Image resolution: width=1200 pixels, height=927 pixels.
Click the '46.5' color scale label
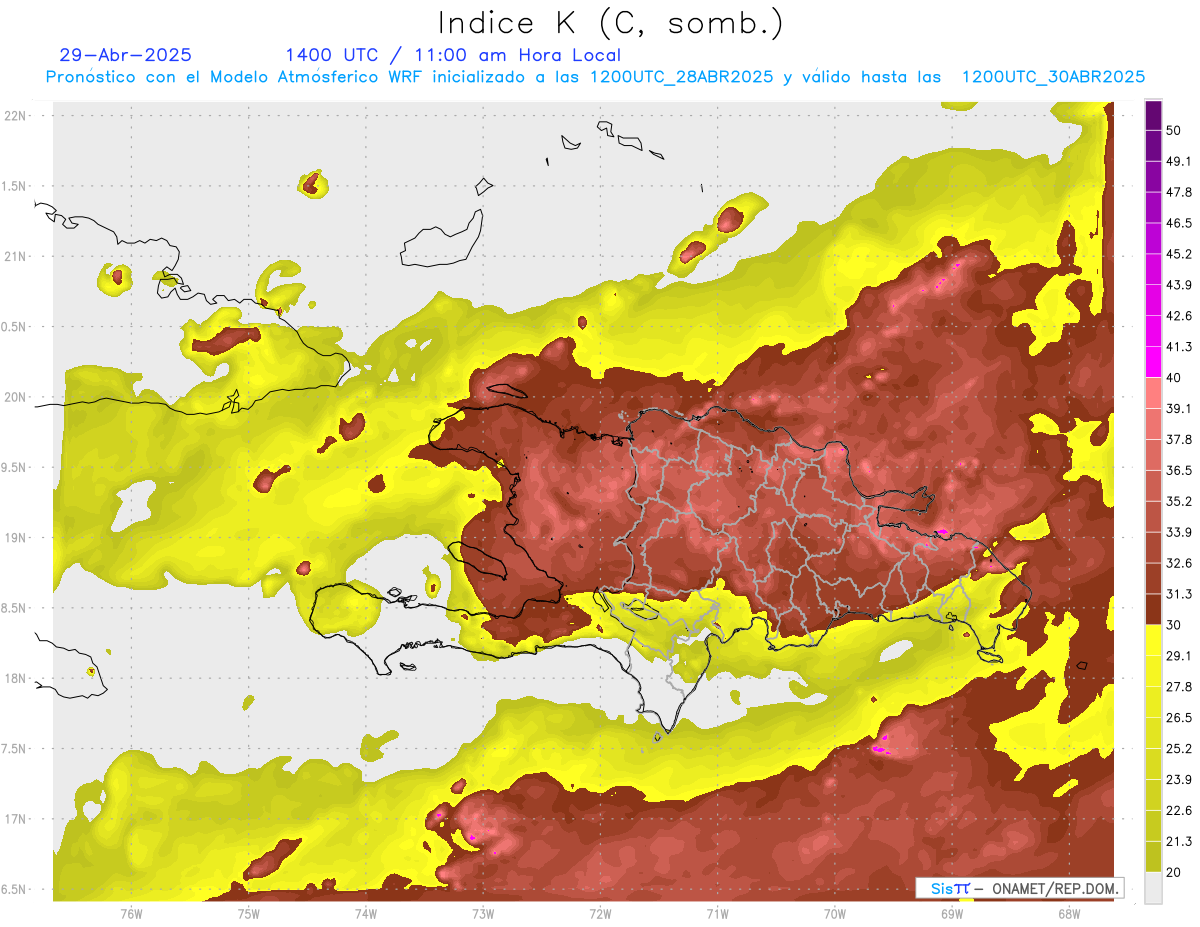click(1179, 223)
